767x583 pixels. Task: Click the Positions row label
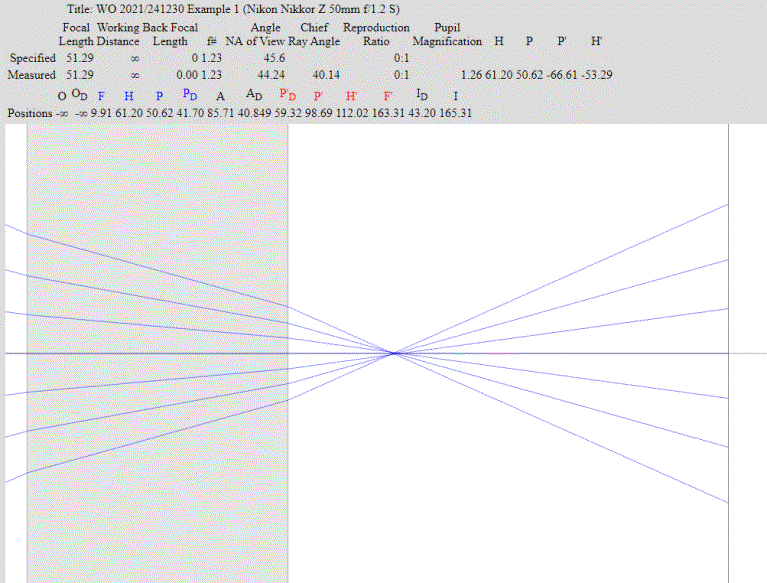pos(30,113)
